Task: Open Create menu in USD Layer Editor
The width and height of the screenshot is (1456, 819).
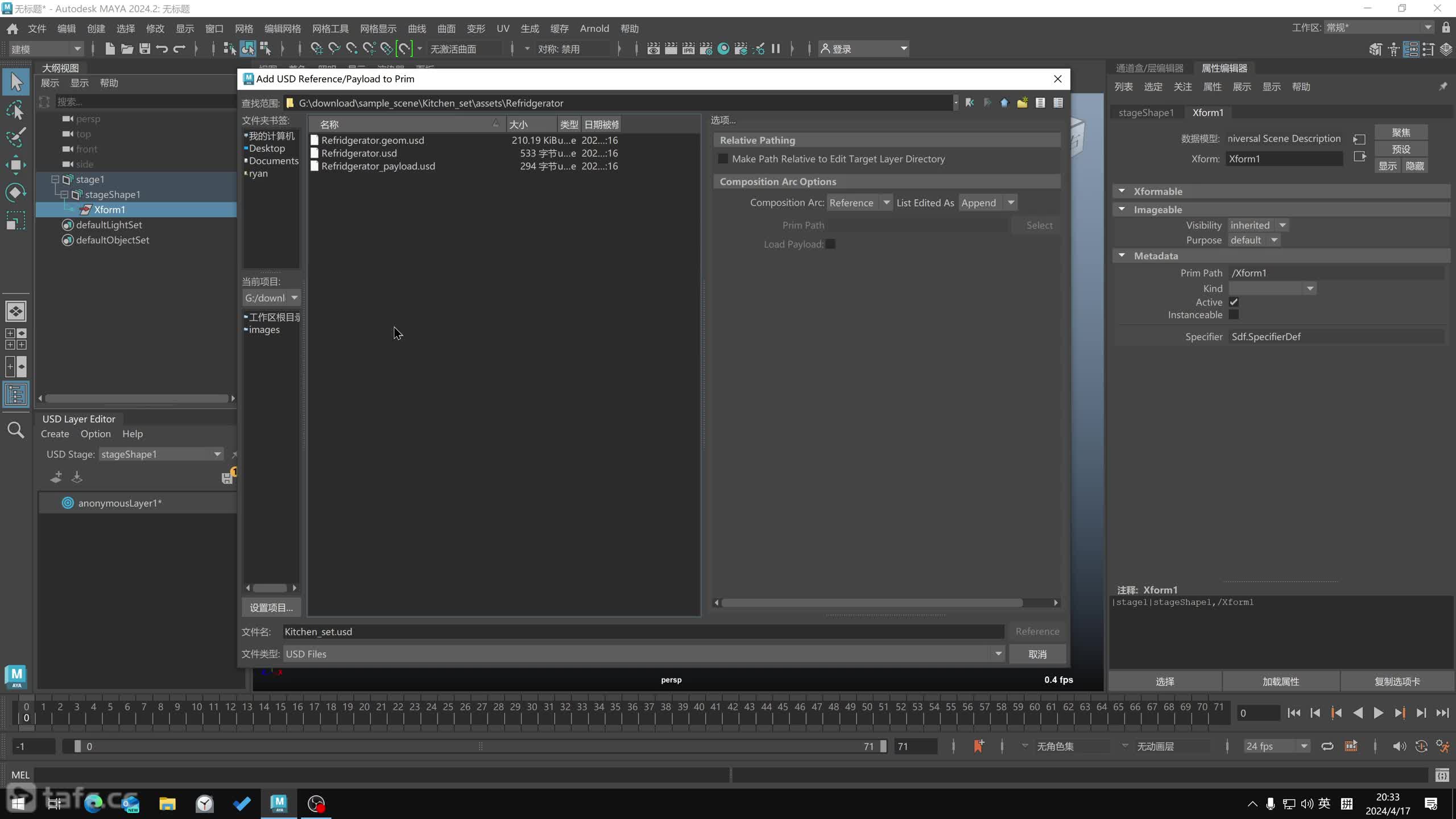Action: tap(55, 434)
